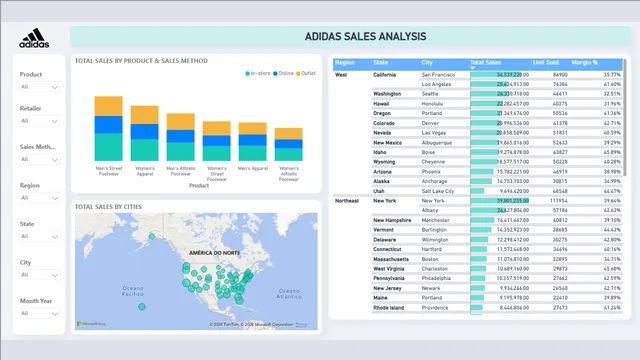Viewport: 640px width, 360px height.
Task: Sort by Margin % column header
Action: point(584,62)
